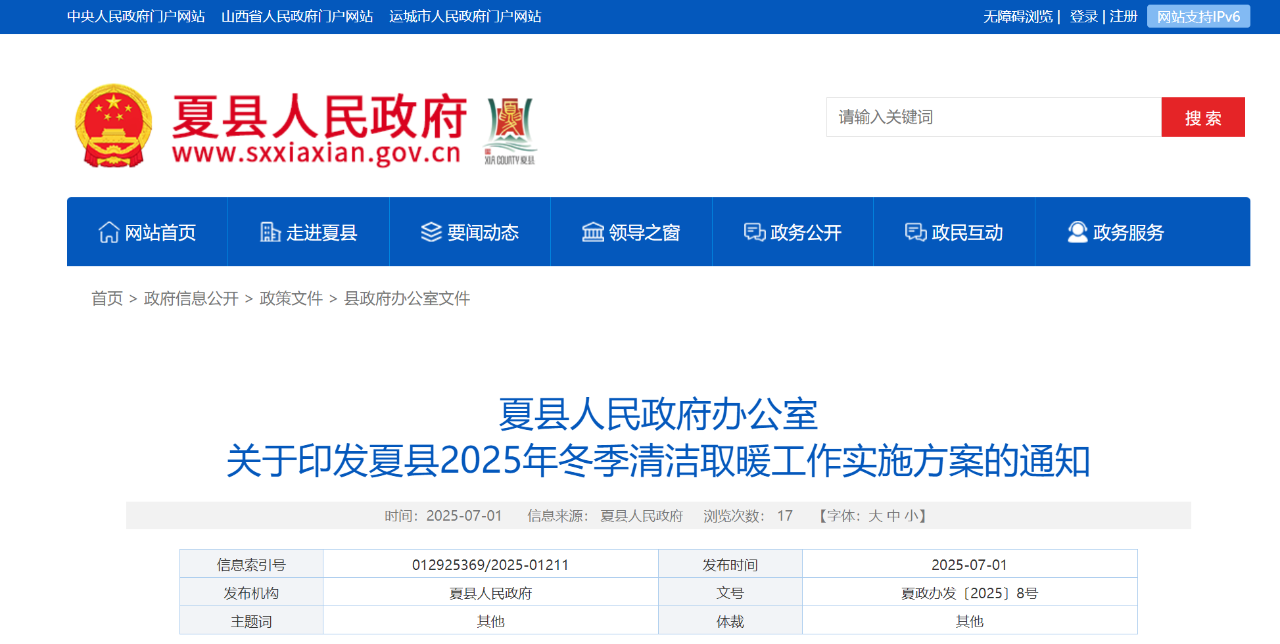This screenshot has height=644, width=1280.
Task: Click article title line 夏县人民政府办公室
Action: pos(658,414)
